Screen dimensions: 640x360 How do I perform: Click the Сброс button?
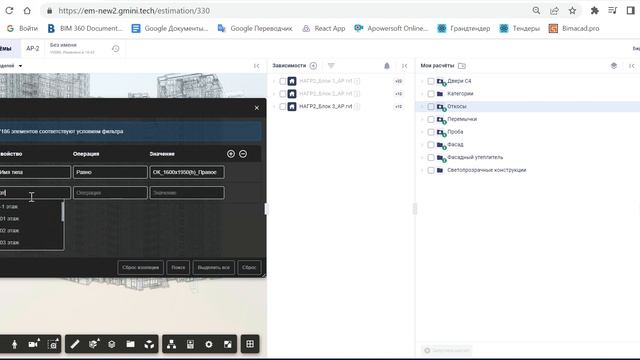pos(249,268)
